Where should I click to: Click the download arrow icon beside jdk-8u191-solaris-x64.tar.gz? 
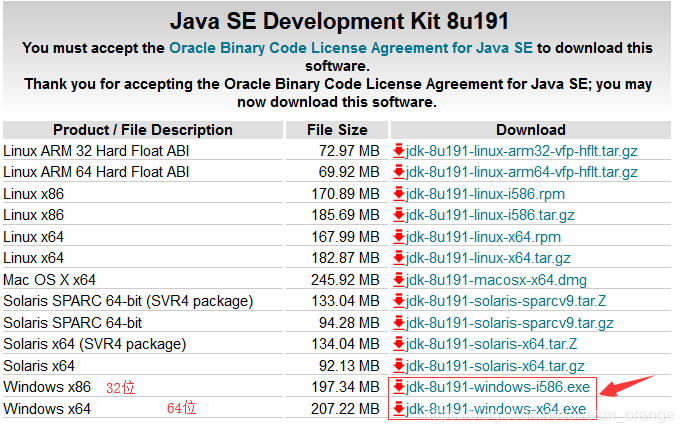(399, 365)
